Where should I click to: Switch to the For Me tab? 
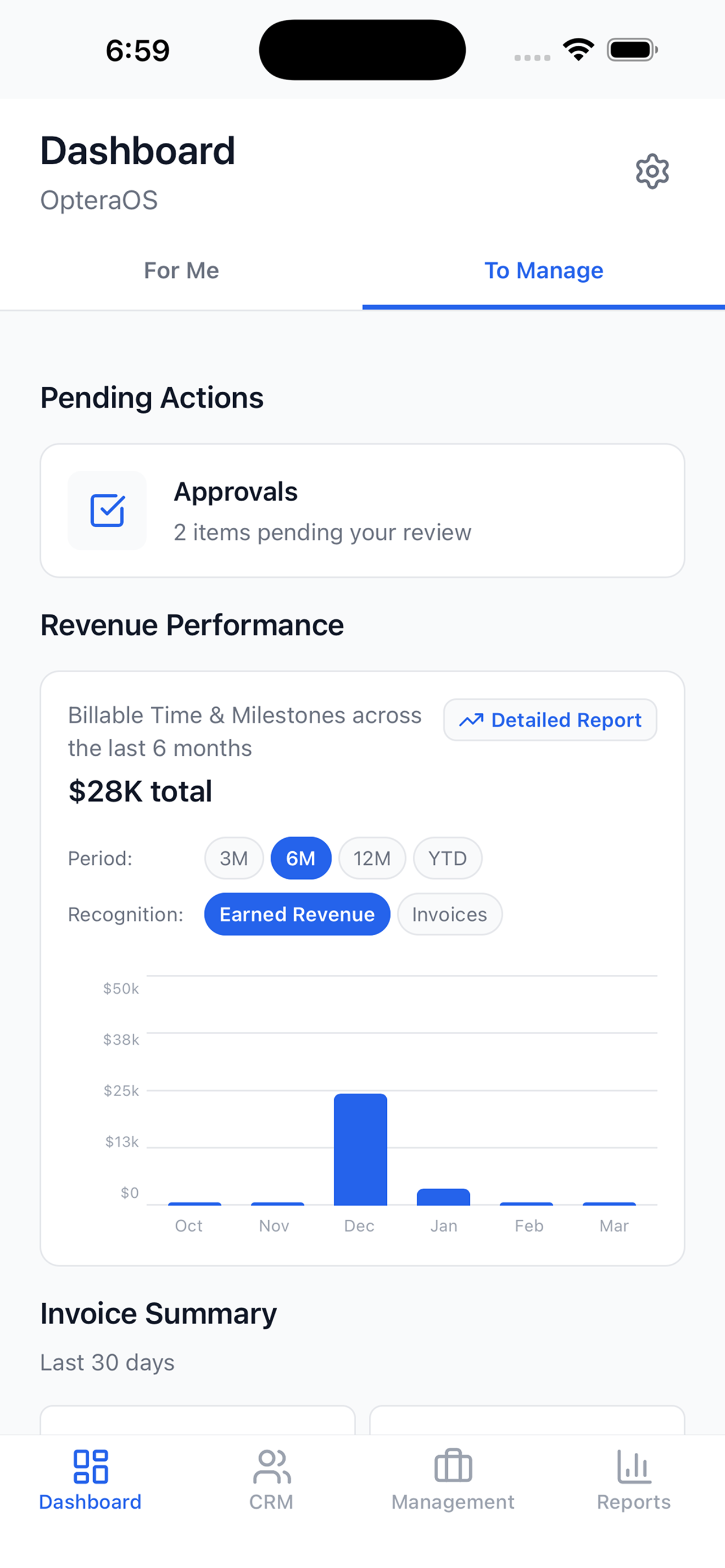click(x=181, y=271)
